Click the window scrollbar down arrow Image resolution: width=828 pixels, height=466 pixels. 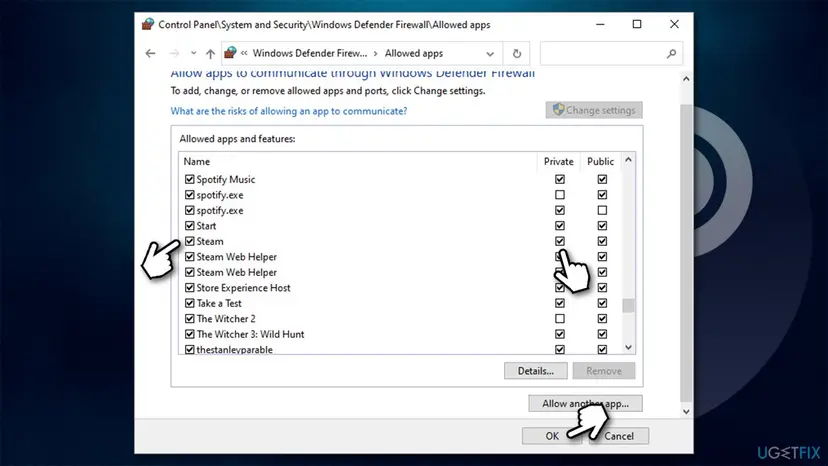[x=686, y=412]
